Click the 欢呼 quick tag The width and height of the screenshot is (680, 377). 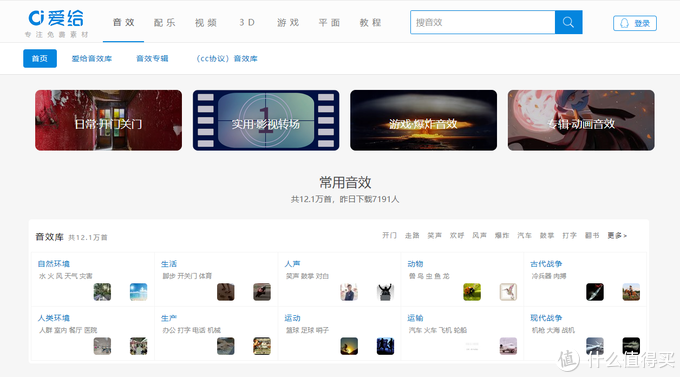[x=457, y=235]
